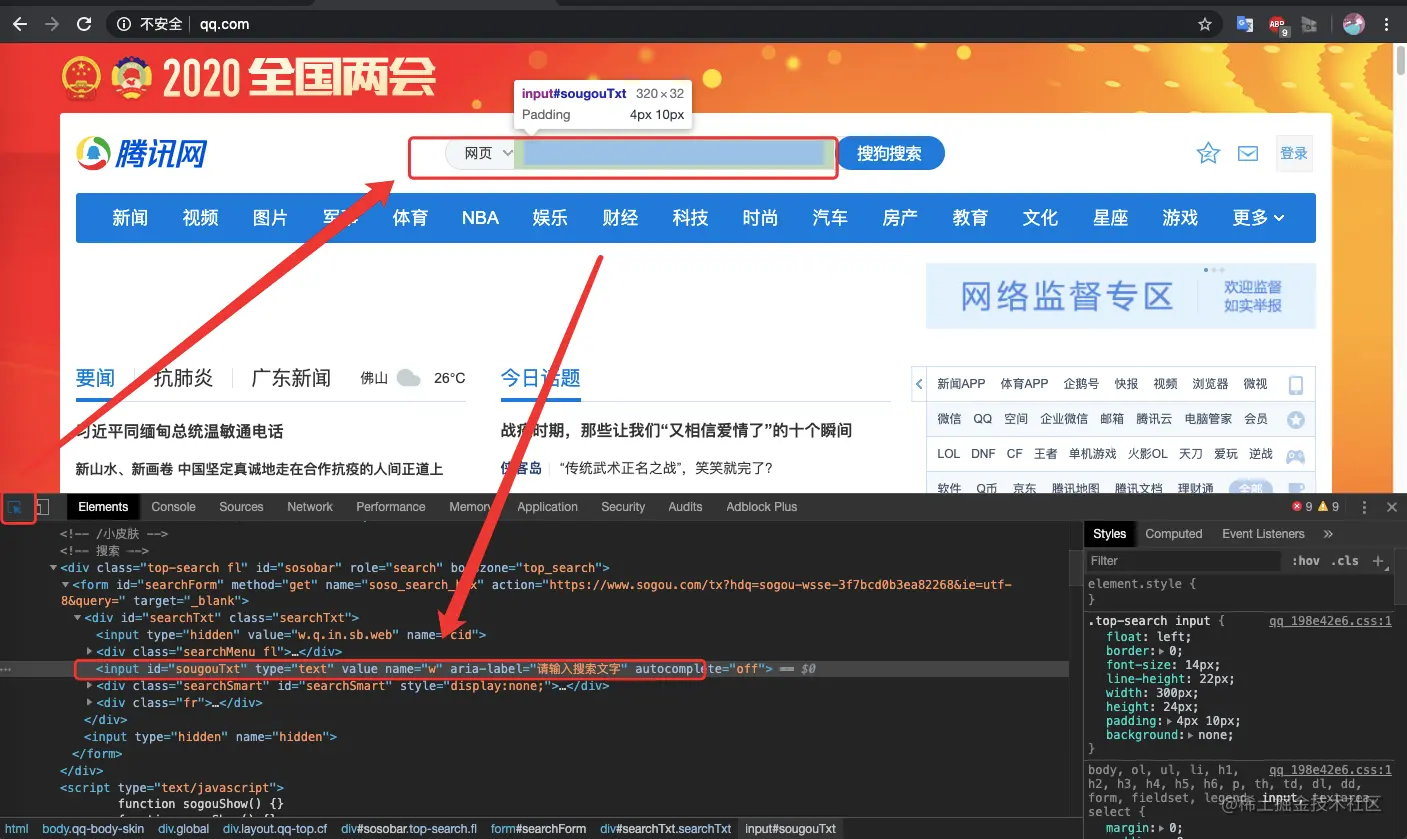This screenshot has height=839, width=1407.
Task: Expand the padding property triangle in Styles
Action: click(1169, 721)
